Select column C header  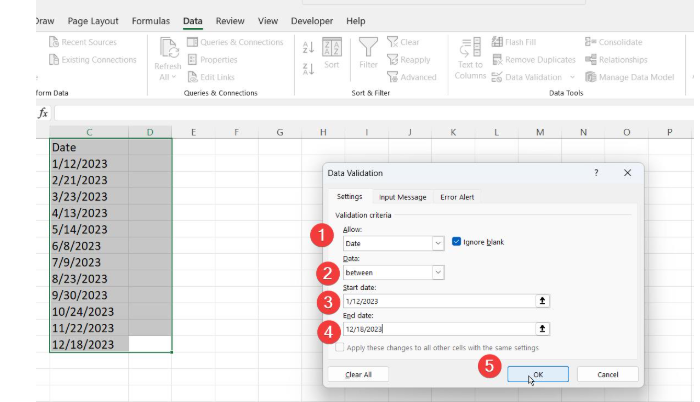89,132
